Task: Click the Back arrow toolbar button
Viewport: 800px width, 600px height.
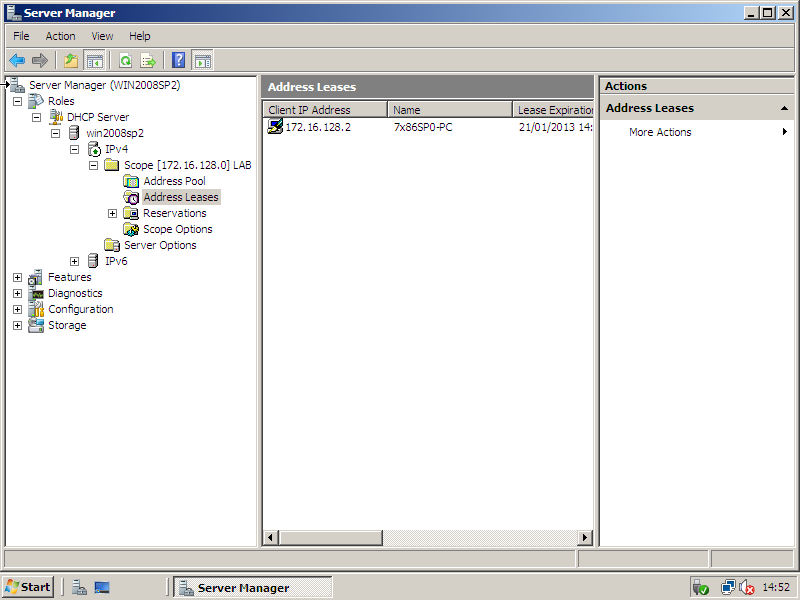Action: 17,60
